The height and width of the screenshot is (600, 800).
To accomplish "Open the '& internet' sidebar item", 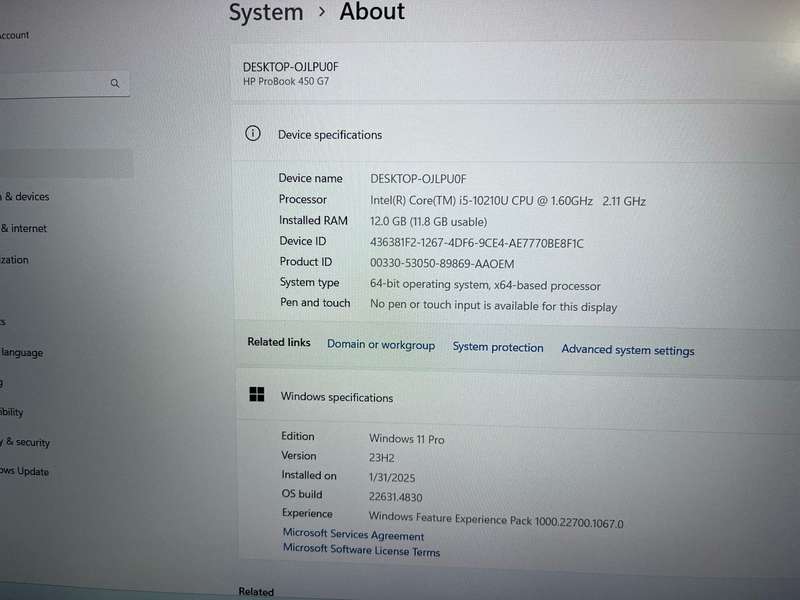I will 23,229.
